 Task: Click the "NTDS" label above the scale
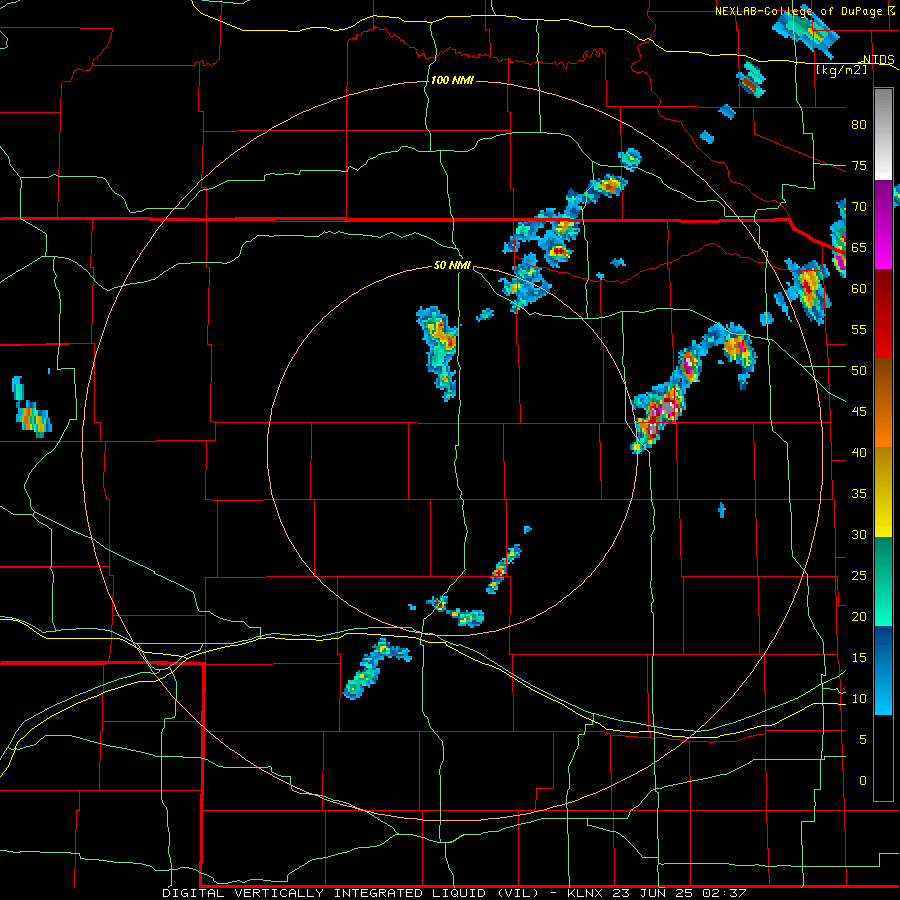tap(879, 60)
